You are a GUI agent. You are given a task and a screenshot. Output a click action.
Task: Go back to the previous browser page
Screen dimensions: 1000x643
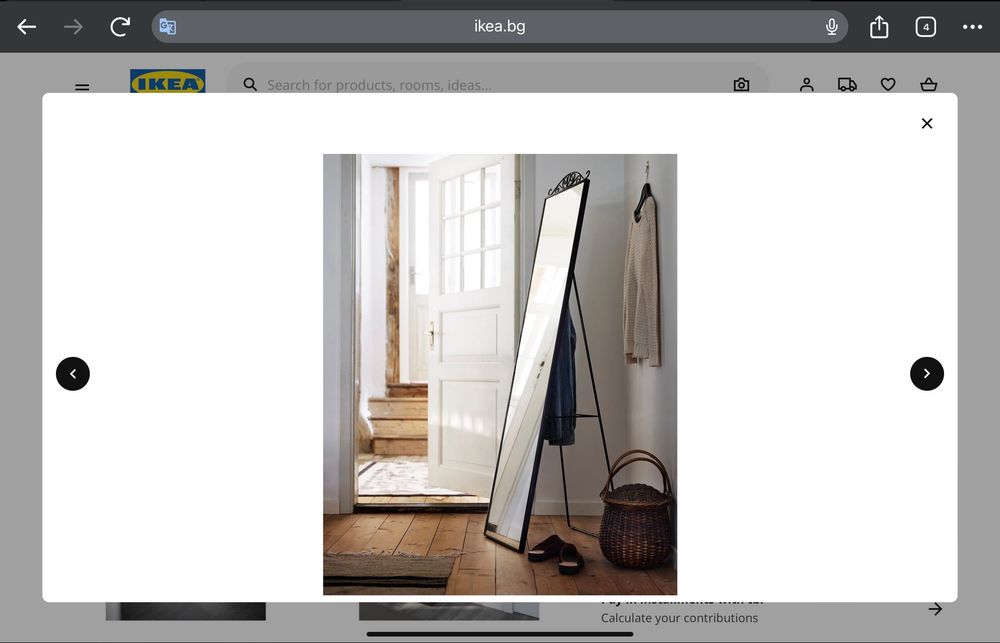click(26, 27)
